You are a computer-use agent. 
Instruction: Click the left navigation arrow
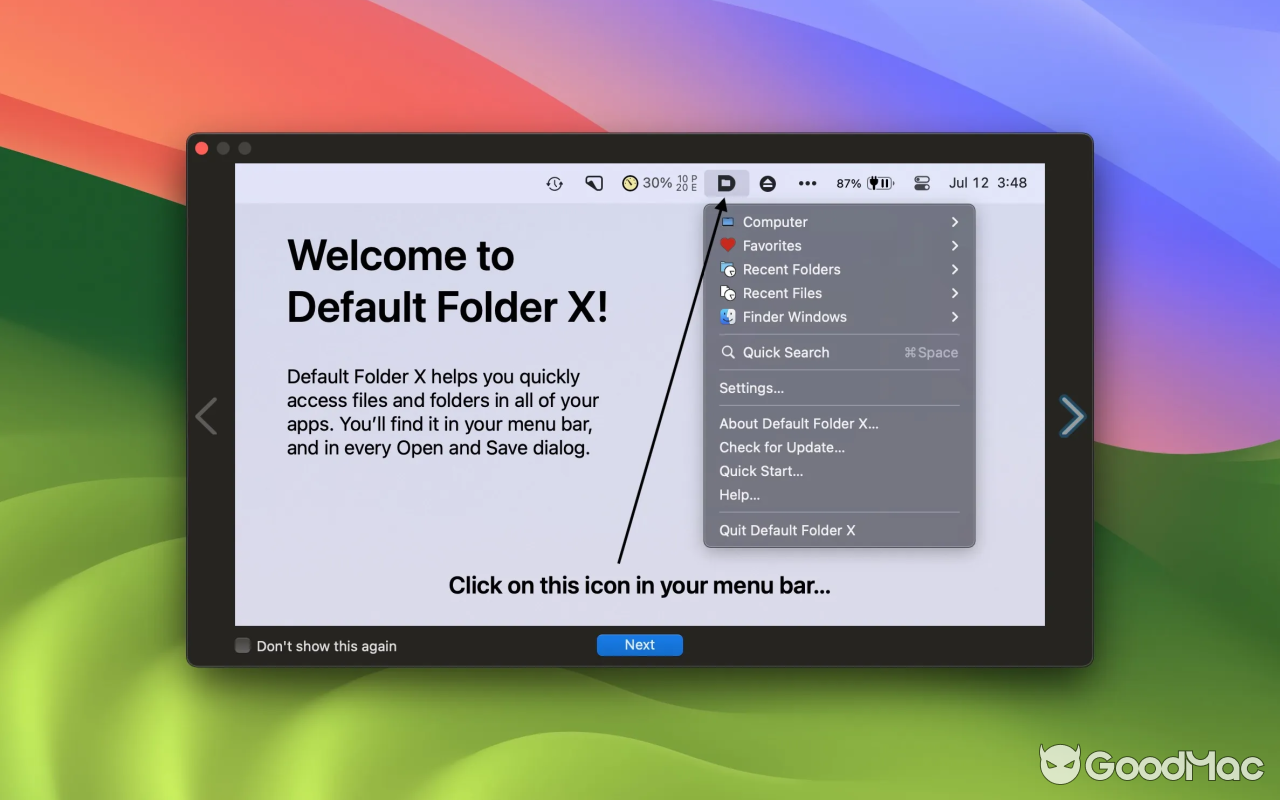coord(207,416)
